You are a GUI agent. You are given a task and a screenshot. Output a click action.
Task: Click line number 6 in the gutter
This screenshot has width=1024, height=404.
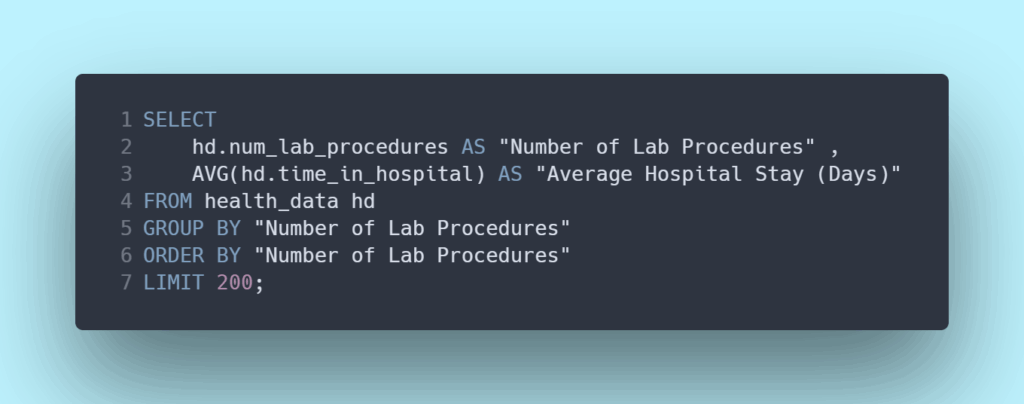pos(126,255)
